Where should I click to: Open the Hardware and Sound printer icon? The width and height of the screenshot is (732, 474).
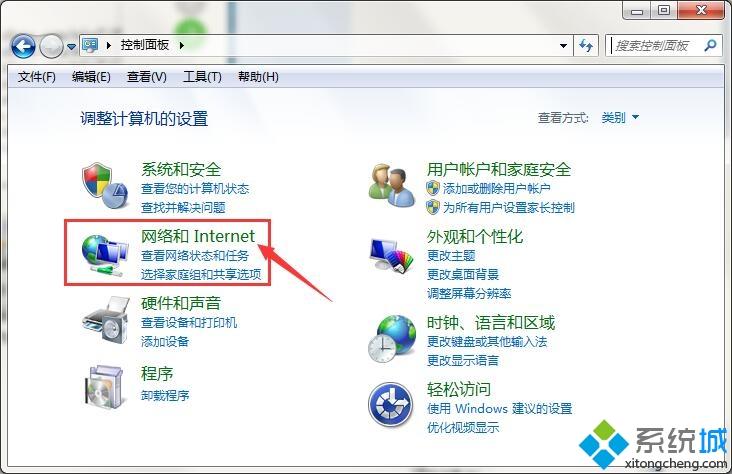click(x=106, y=321)
